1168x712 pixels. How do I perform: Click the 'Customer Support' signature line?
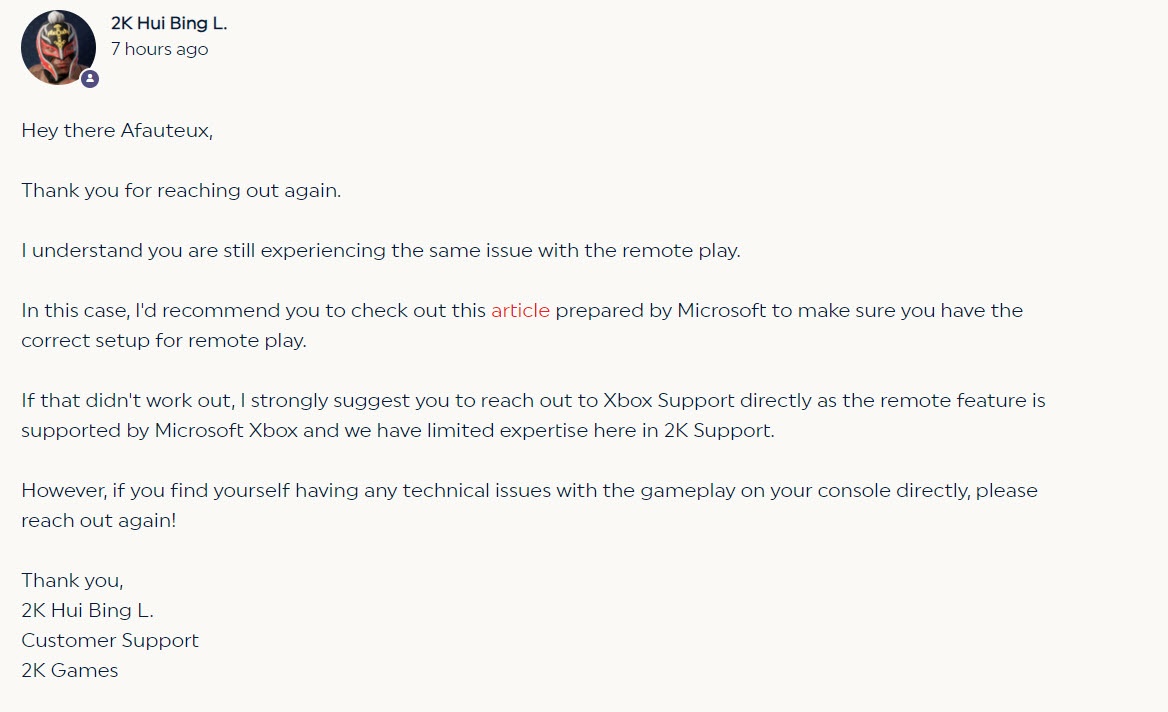110,641
